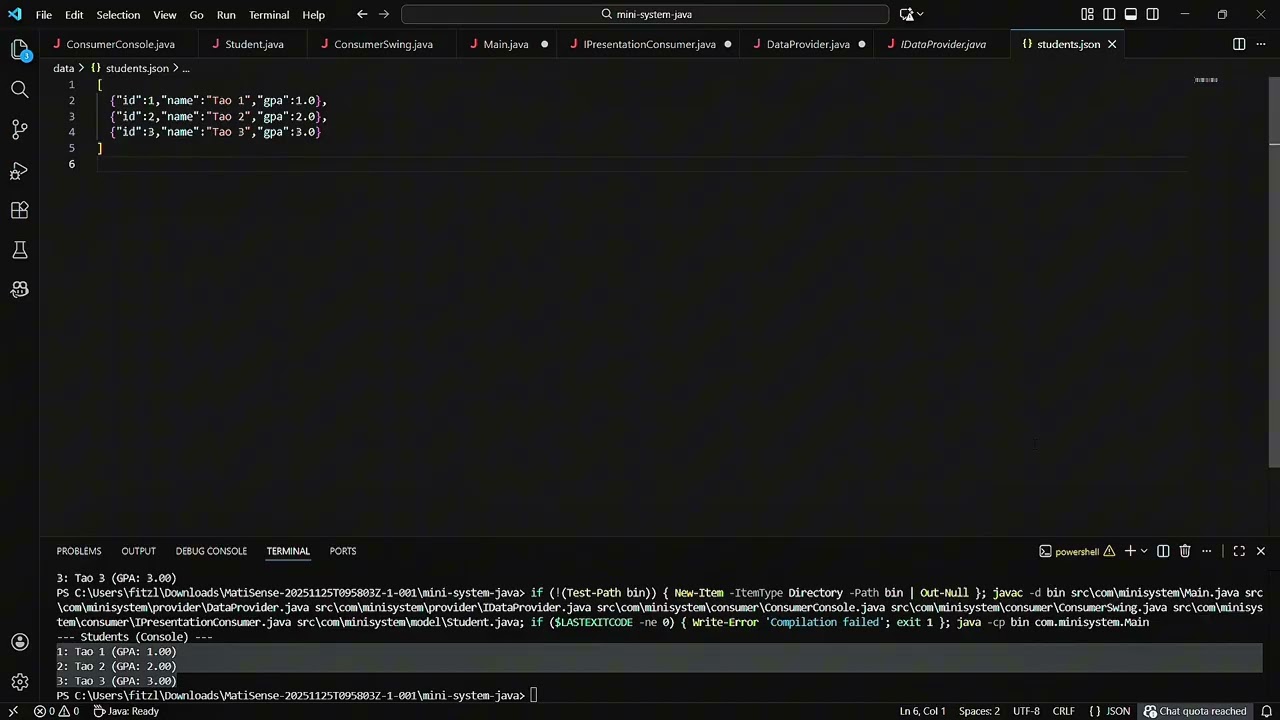This screenshot has height=720, width=1280.
Task: Click Ln 6, Col 1 status item
Action: pyautogui.click(x=922, y=711)
